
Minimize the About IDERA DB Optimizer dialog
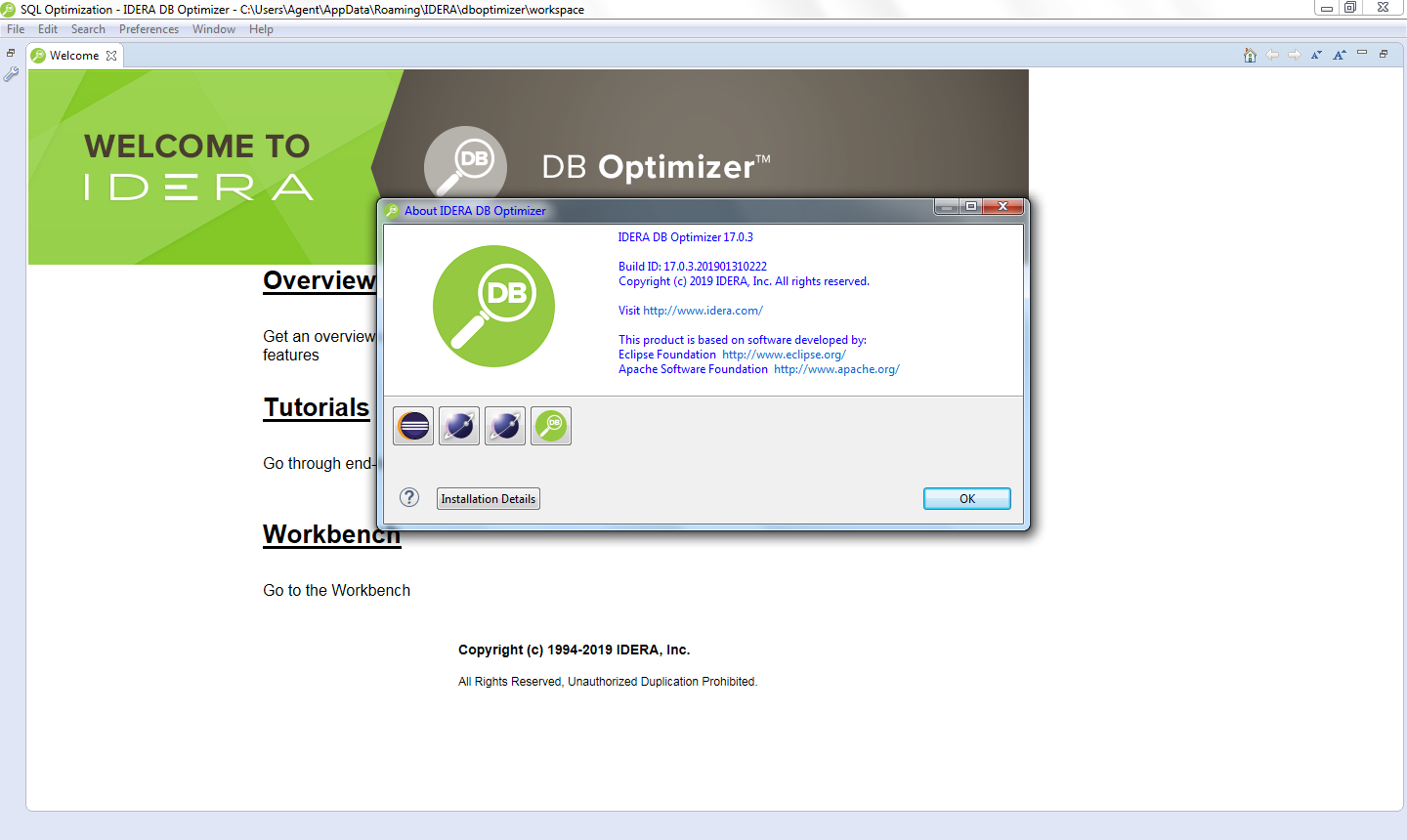(x=946, y=206)
